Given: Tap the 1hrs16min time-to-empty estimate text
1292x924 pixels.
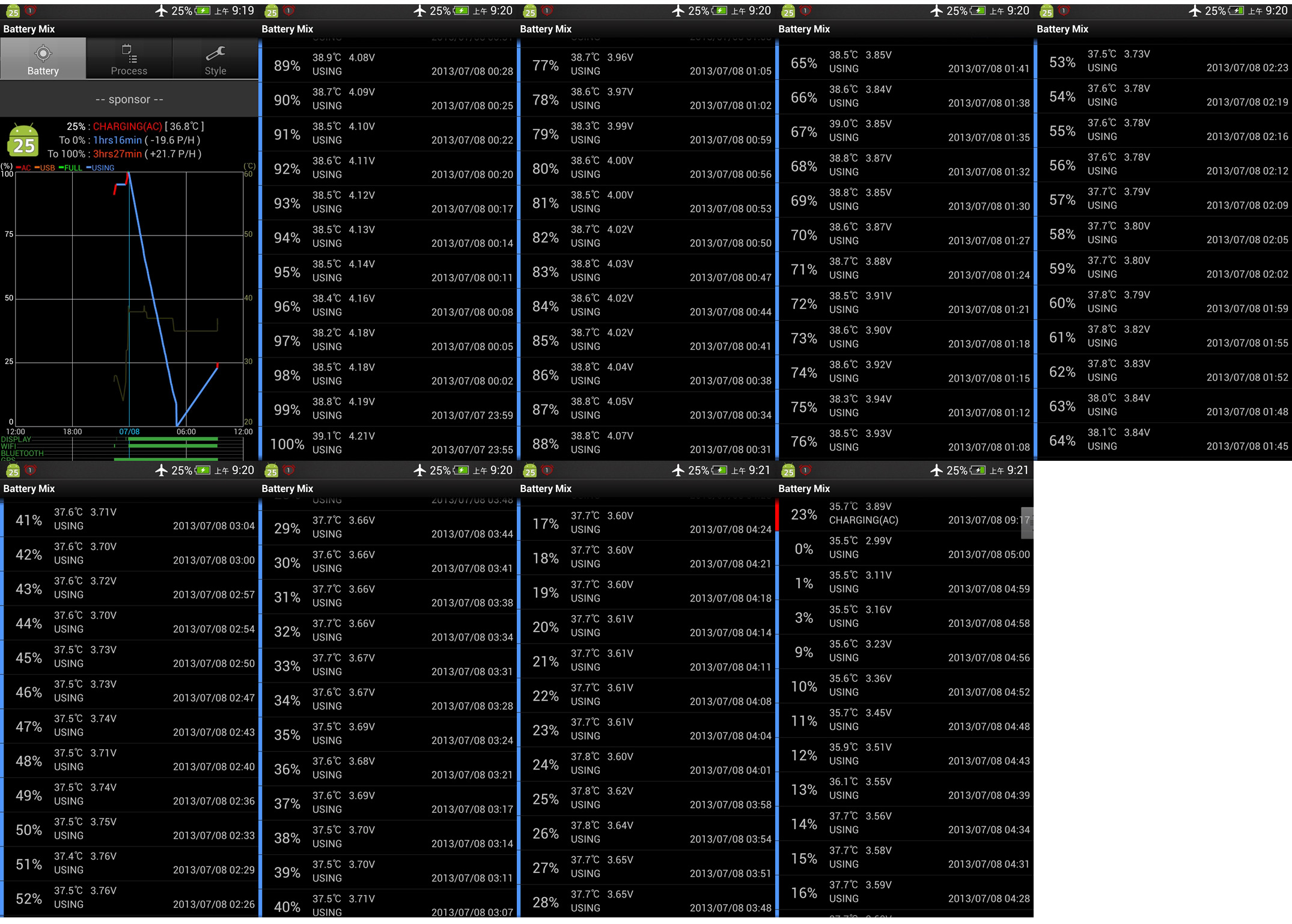Looking at the screenshot, I should click(117, 140).
